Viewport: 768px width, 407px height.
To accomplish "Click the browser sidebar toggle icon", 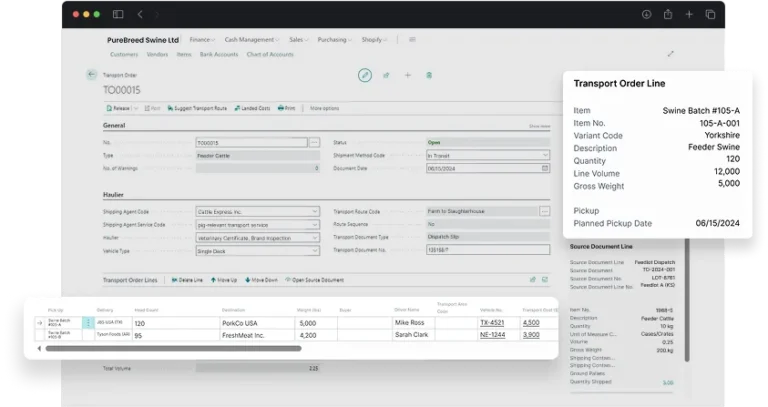I will point(118,14).
